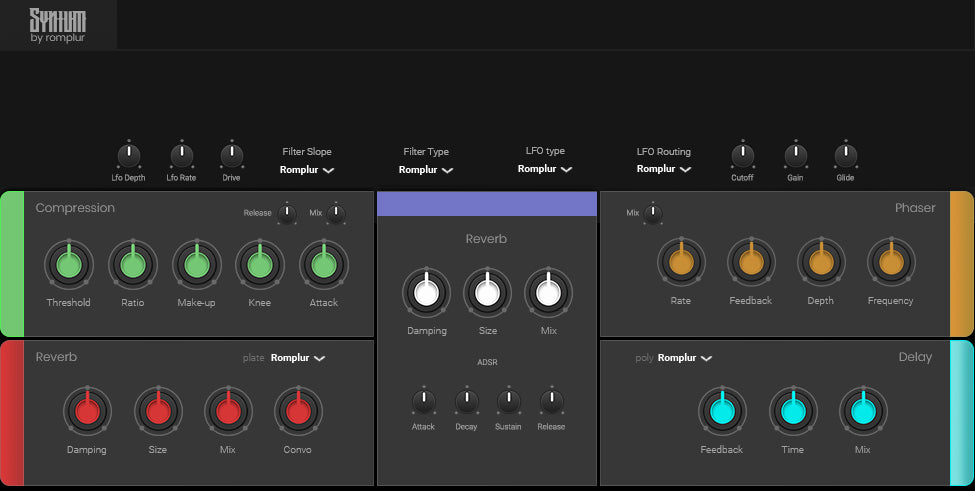
Task: Adjust the Lfo Rate knob
Action: (x=182, y=156)
